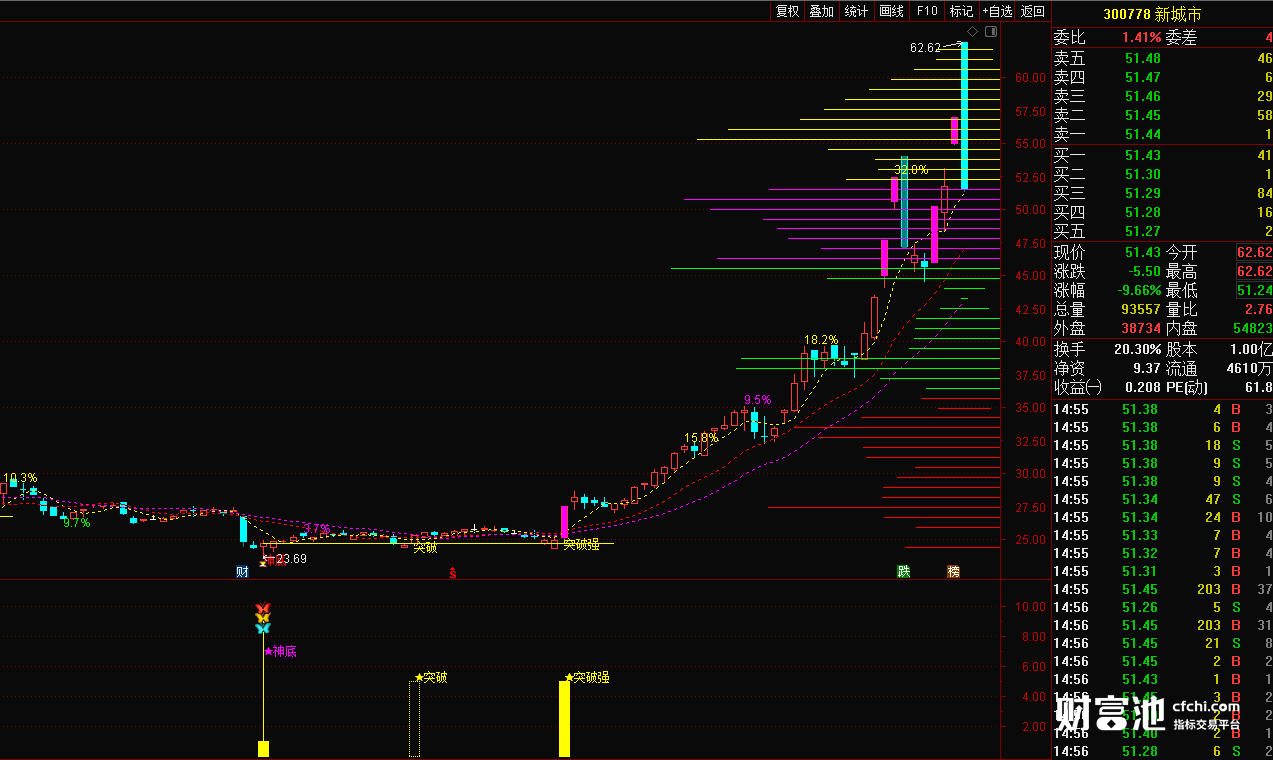Select the 买一 bid row at 51.43
1273x760 pixels.
tap(1162, 155)
